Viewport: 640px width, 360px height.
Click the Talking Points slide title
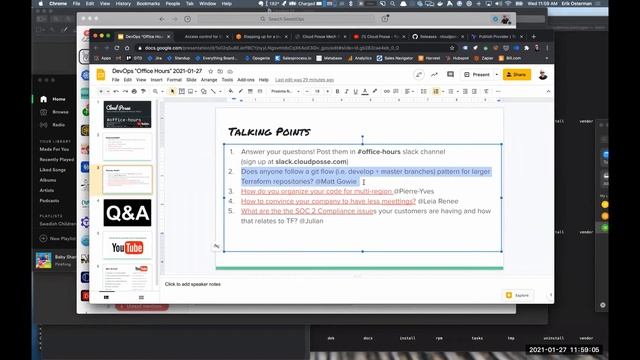click(x=269, y=132)
